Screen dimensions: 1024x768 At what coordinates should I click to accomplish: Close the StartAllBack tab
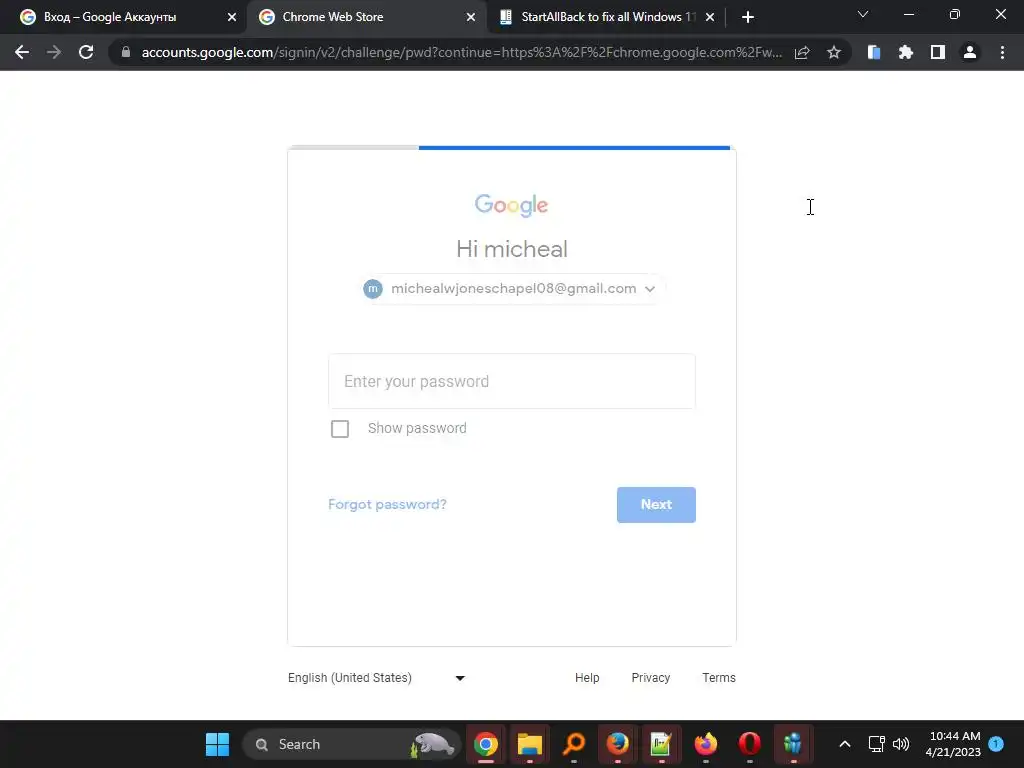pyautogui.click(x=710, y=17)
